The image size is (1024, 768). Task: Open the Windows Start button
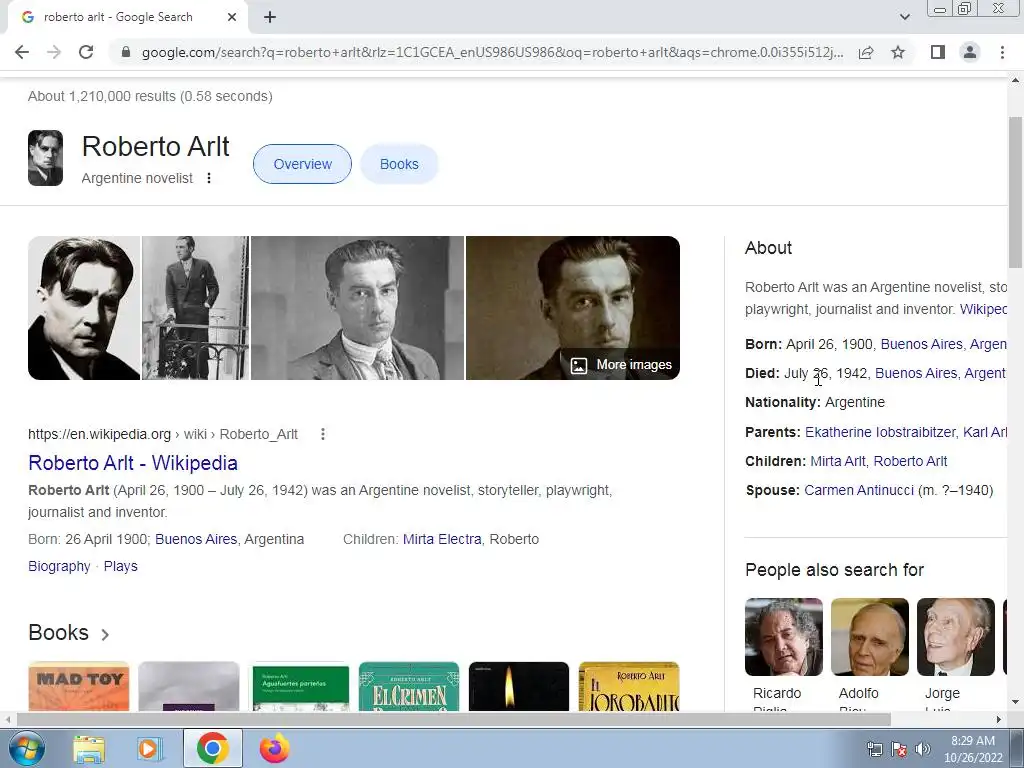pyautogui.click(x=25, y=748)
